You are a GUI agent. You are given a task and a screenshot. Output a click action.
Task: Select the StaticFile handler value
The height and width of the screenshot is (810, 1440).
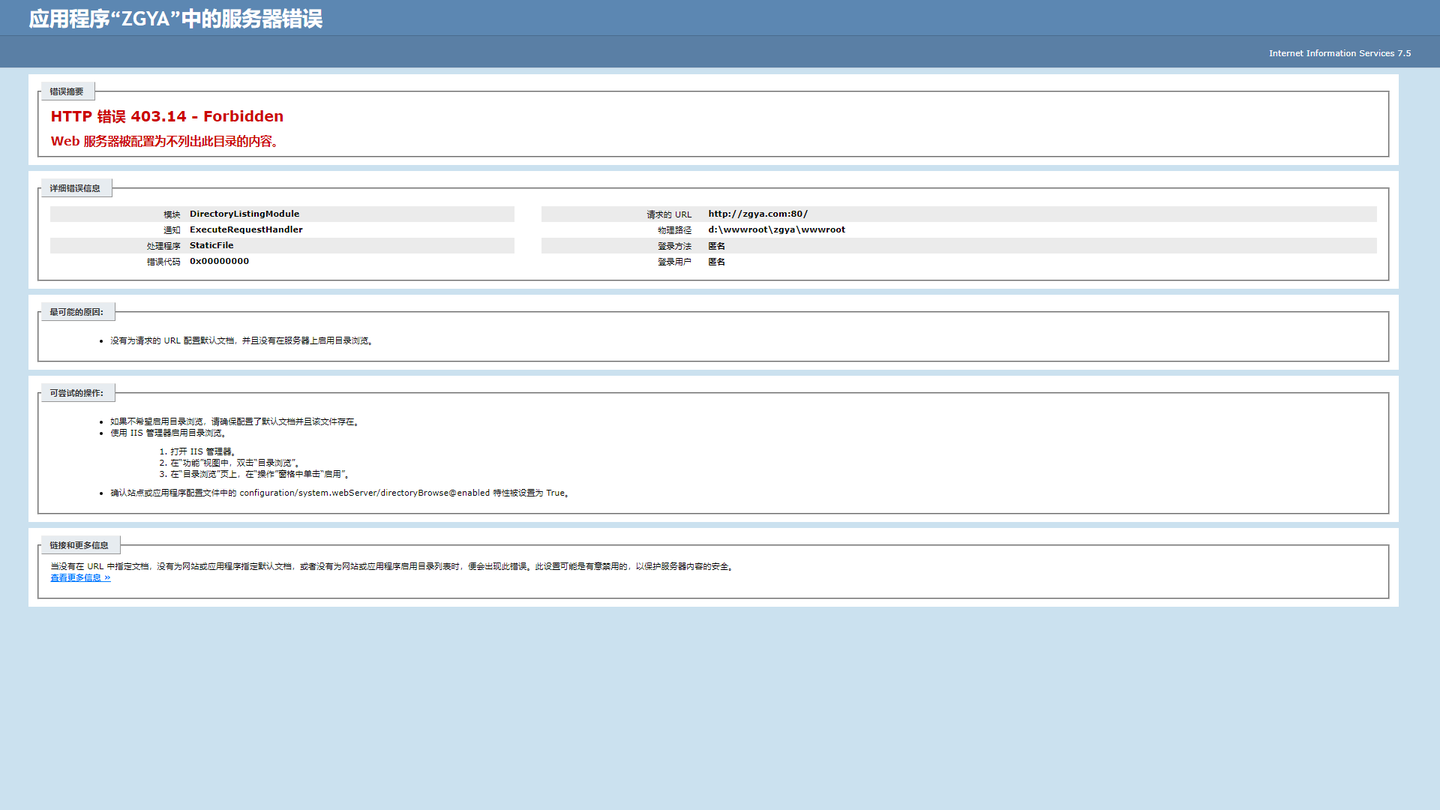coord(211,245)
